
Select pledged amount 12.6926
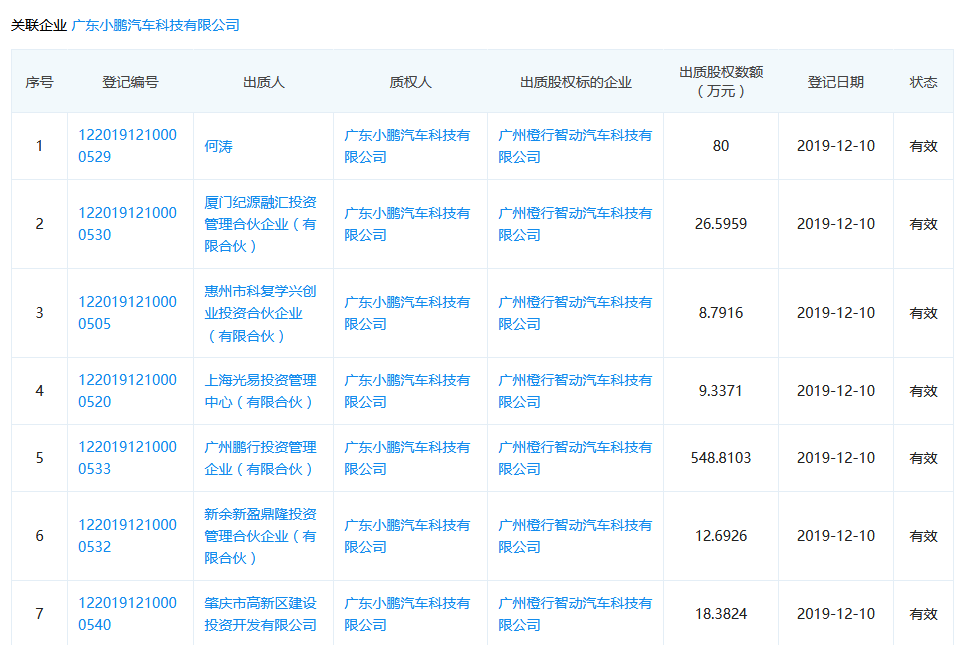click(x=721, y=536)
